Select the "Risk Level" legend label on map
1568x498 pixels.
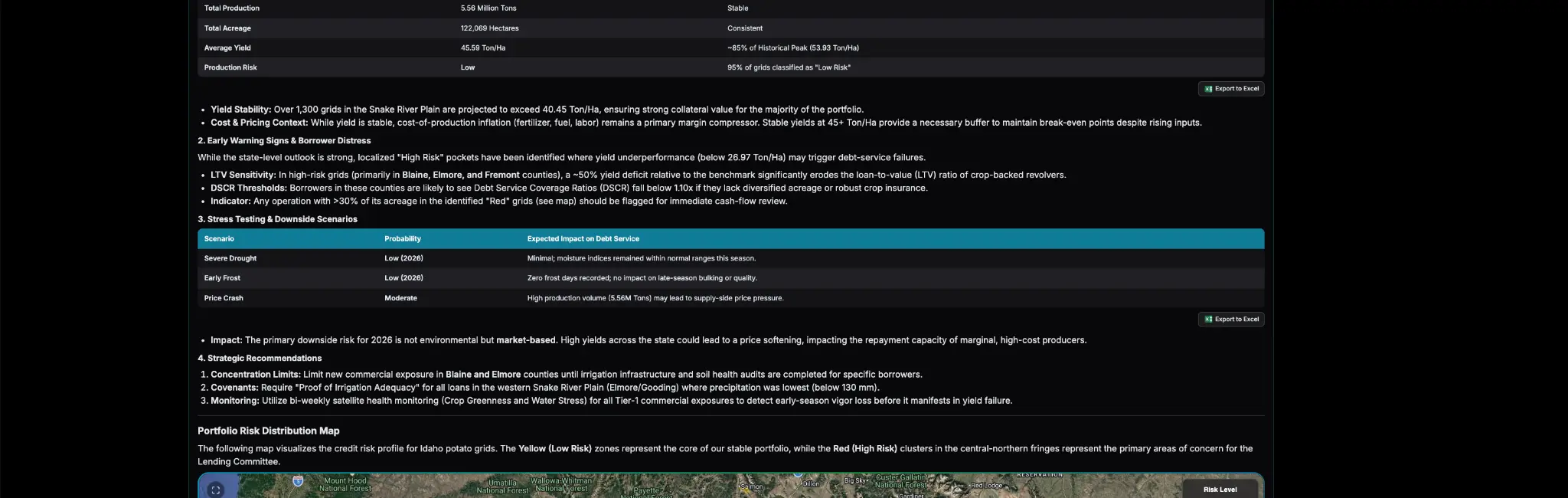point(1220,490)
